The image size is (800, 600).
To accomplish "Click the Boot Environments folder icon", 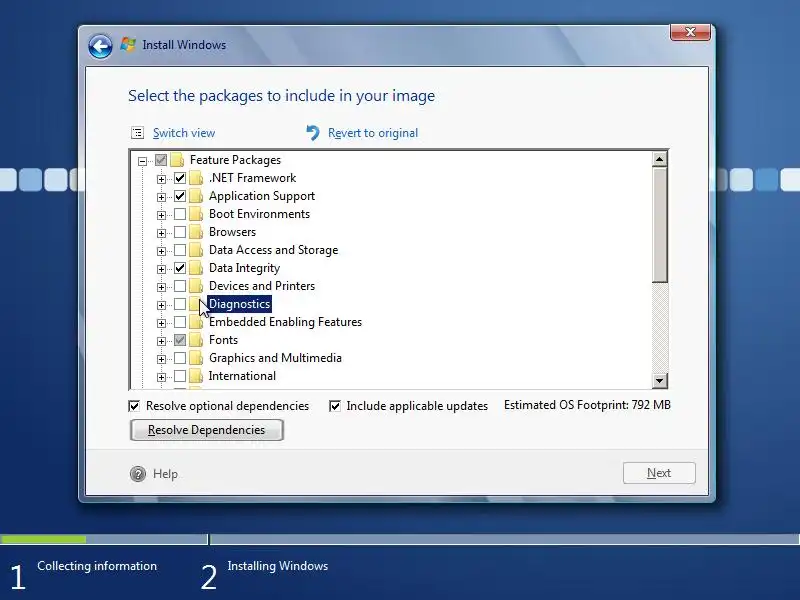I will click(x=196, y=214).
